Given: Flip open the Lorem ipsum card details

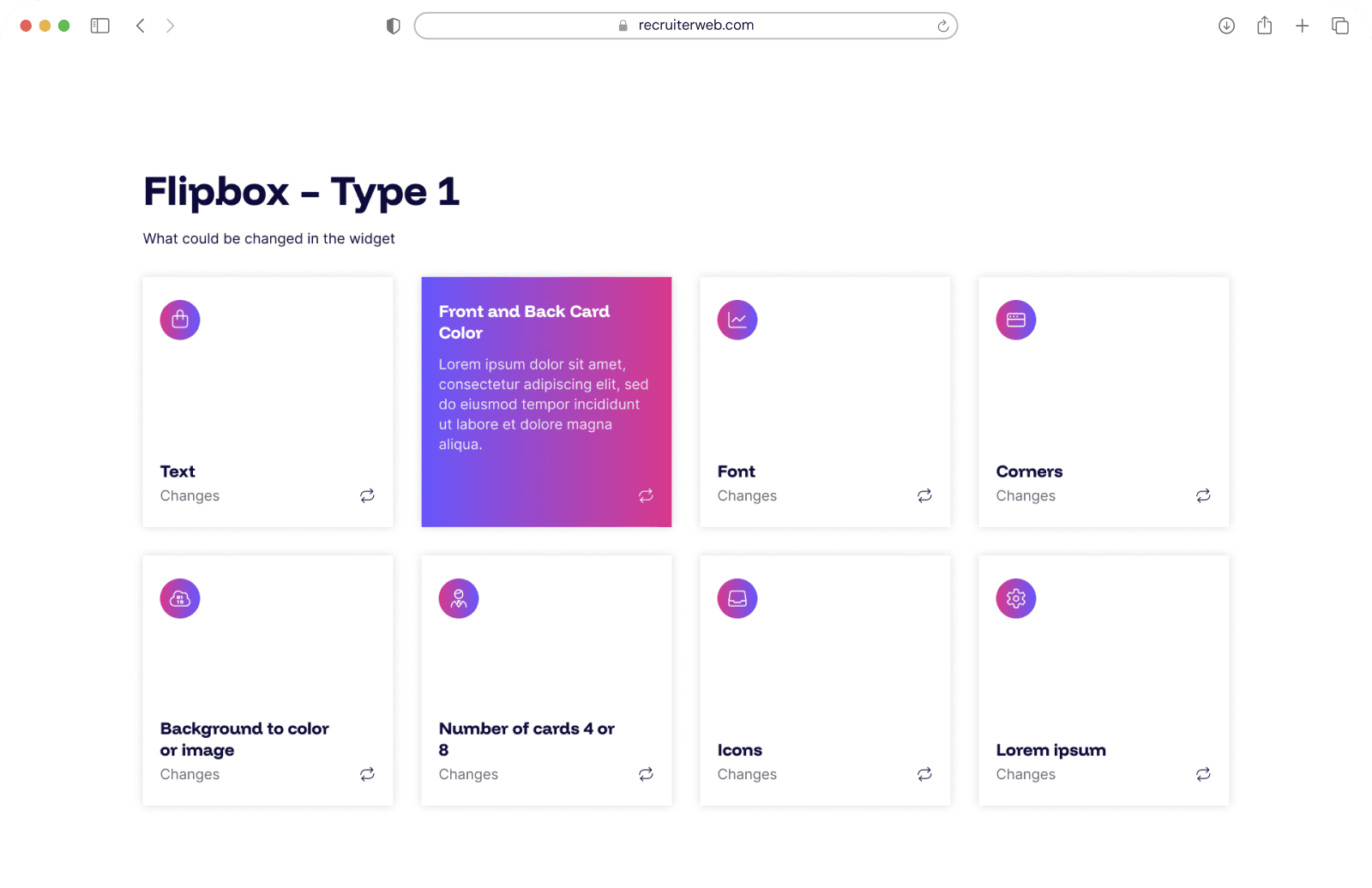Looking at the screenshot, I should [x=1203, y=774].
